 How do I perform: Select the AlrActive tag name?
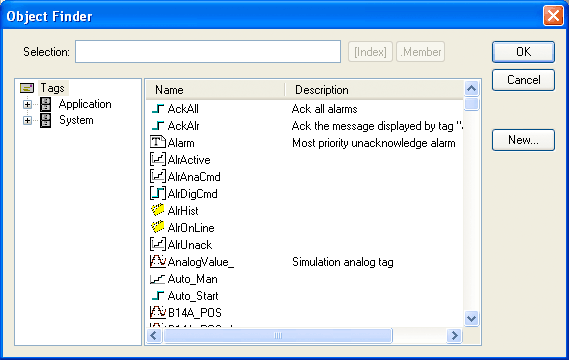189,160
